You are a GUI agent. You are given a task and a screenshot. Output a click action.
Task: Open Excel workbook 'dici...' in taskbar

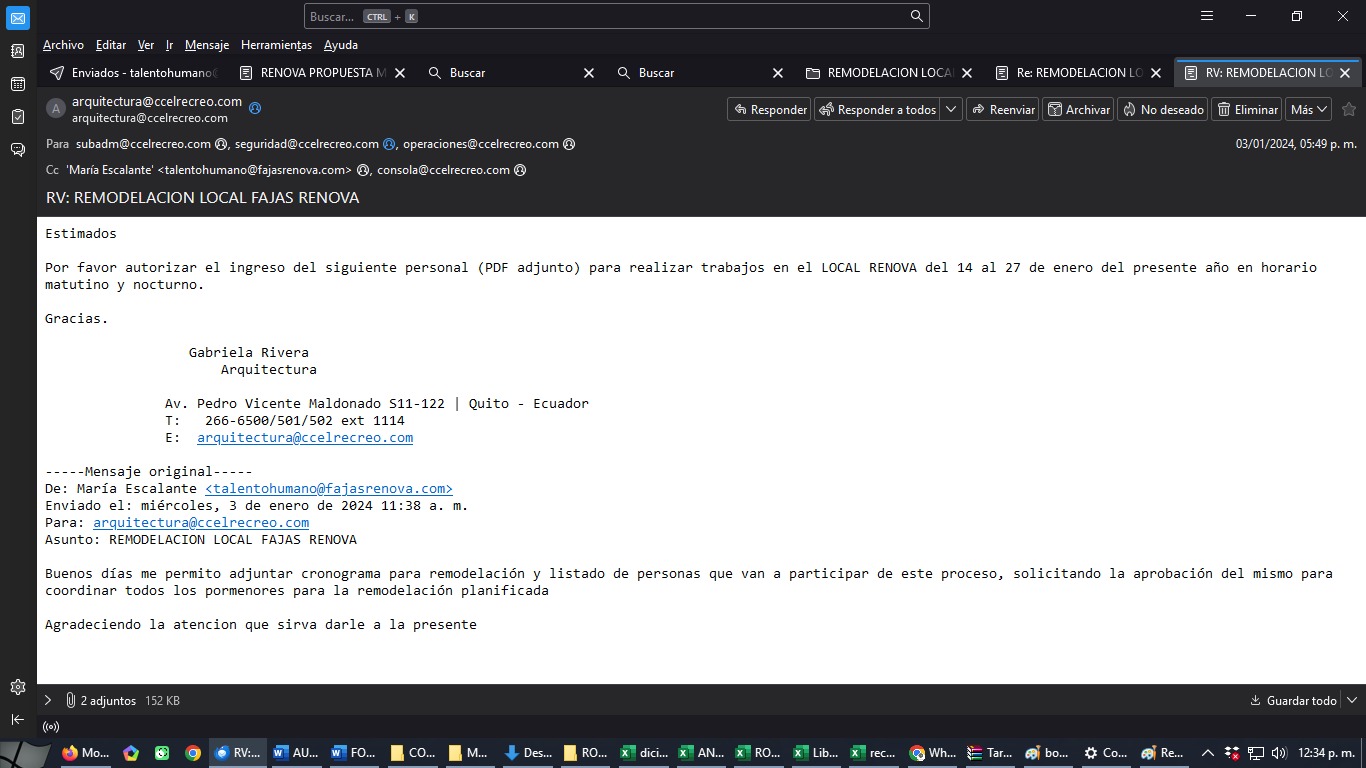click(x=643, y=753)
